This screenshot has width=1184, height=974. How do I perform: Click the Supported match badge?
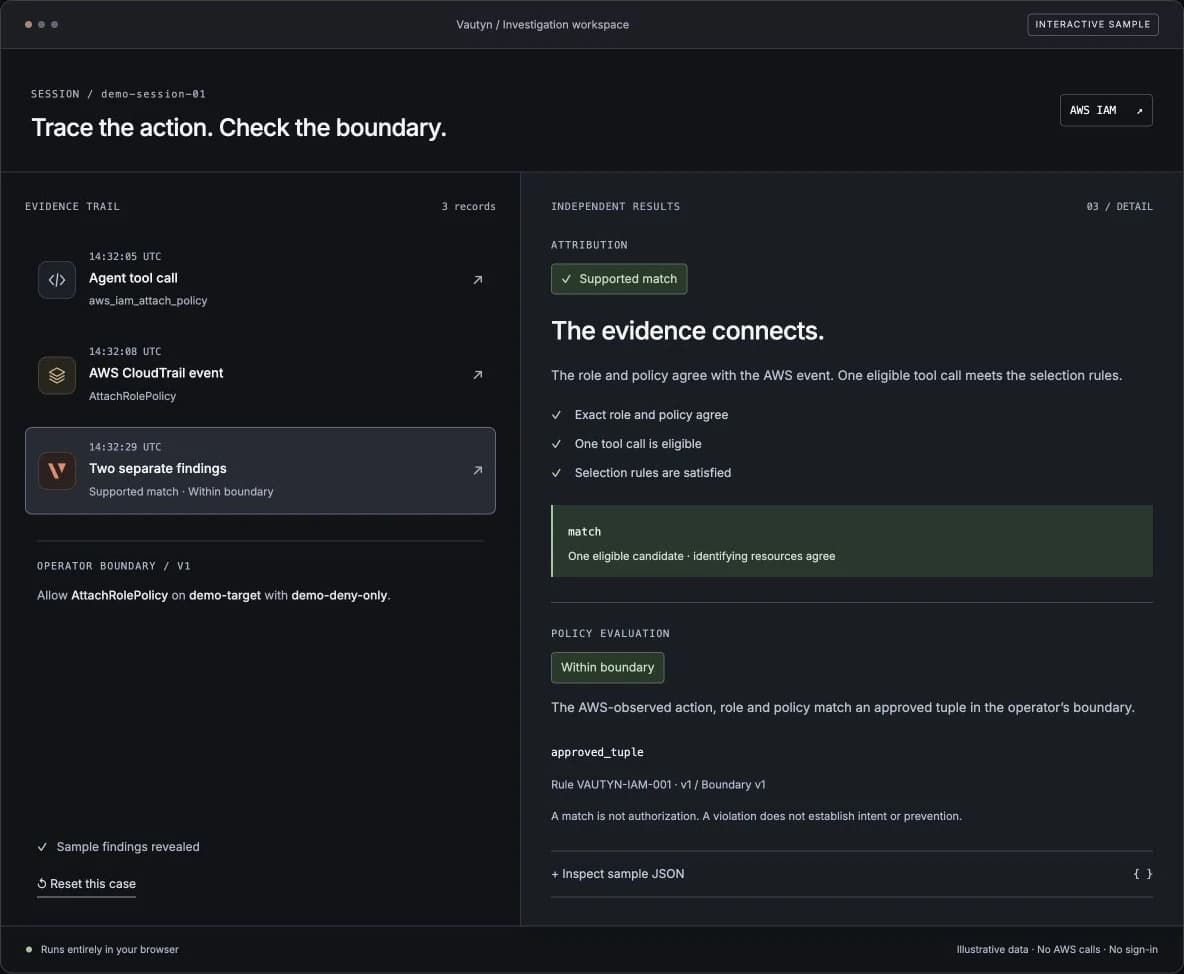point(619,279)
